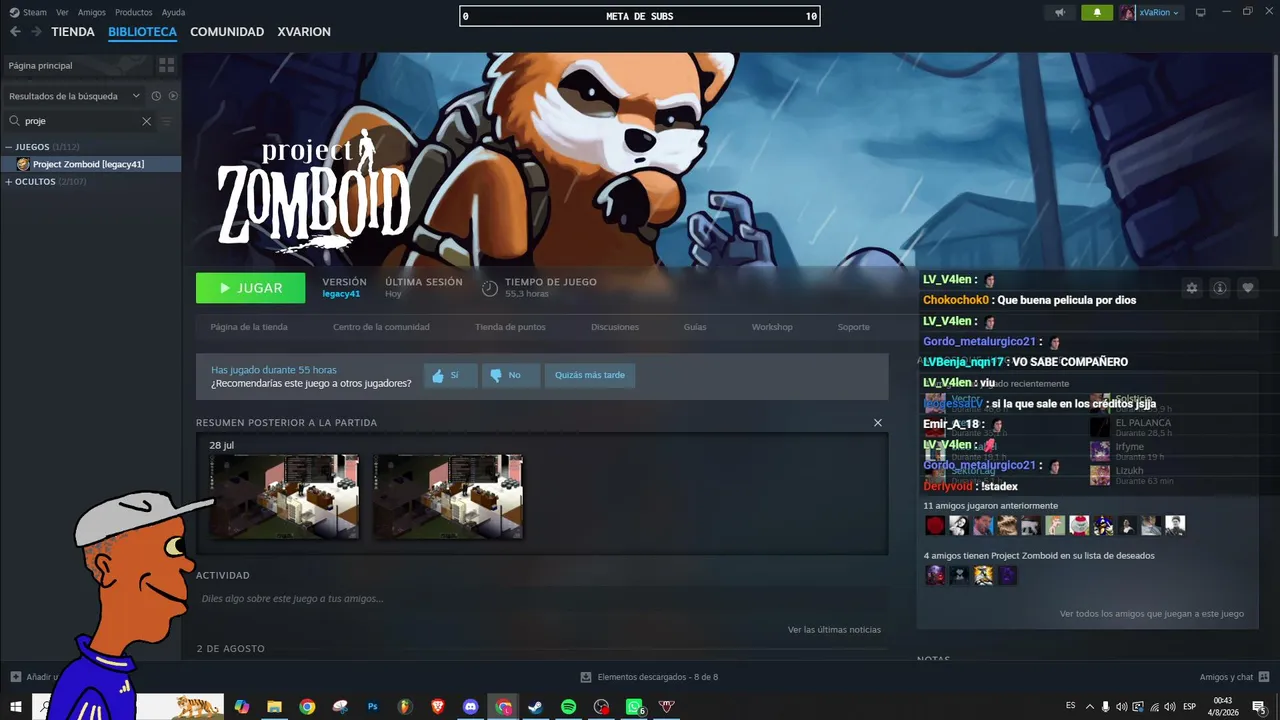Open the xVaRion account dropdown
Screen dimensions: 1280x720
(x=1151, y=13)
